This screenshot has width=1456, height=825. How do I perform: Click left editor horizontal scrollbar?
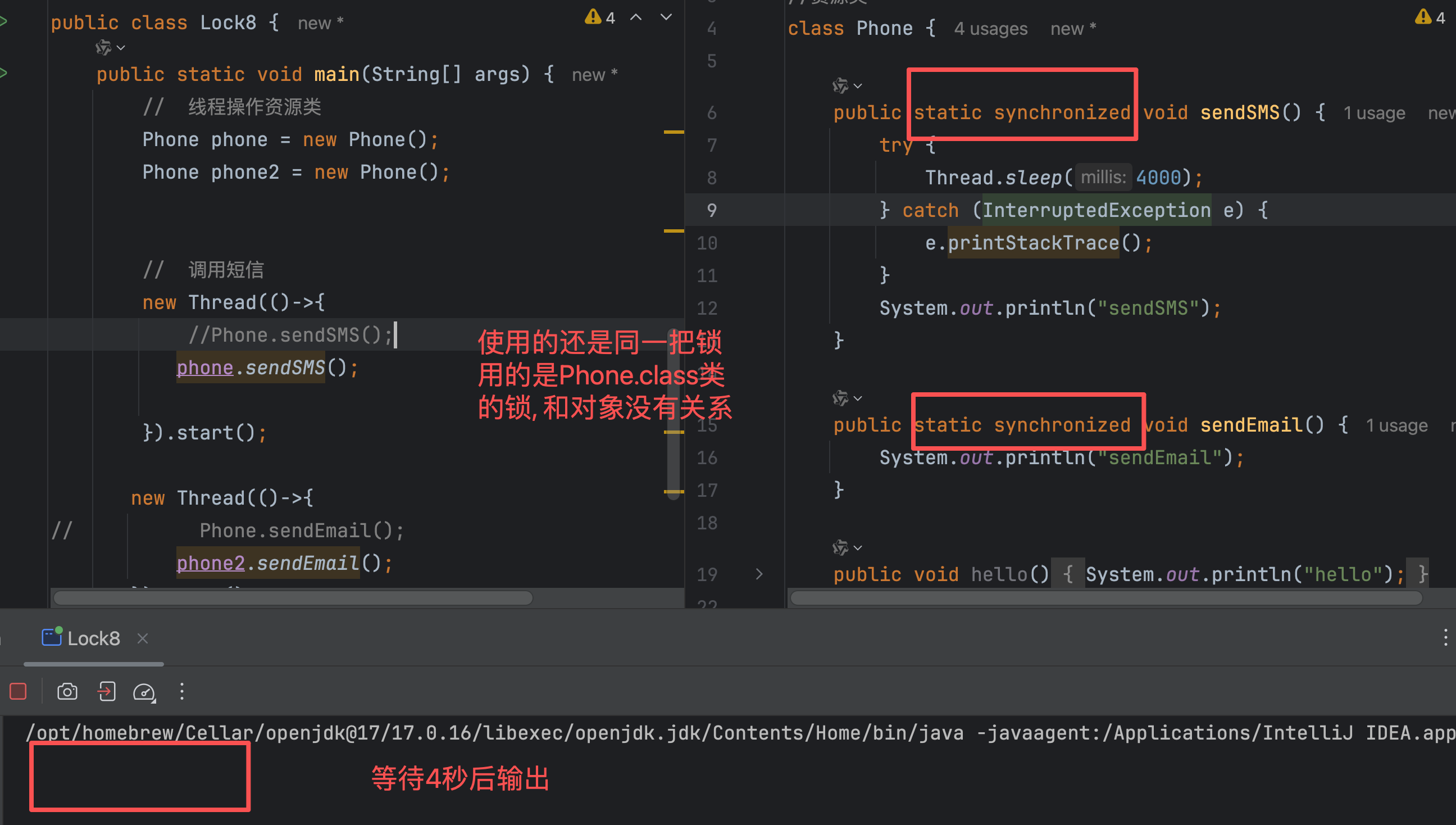[293, 599]
